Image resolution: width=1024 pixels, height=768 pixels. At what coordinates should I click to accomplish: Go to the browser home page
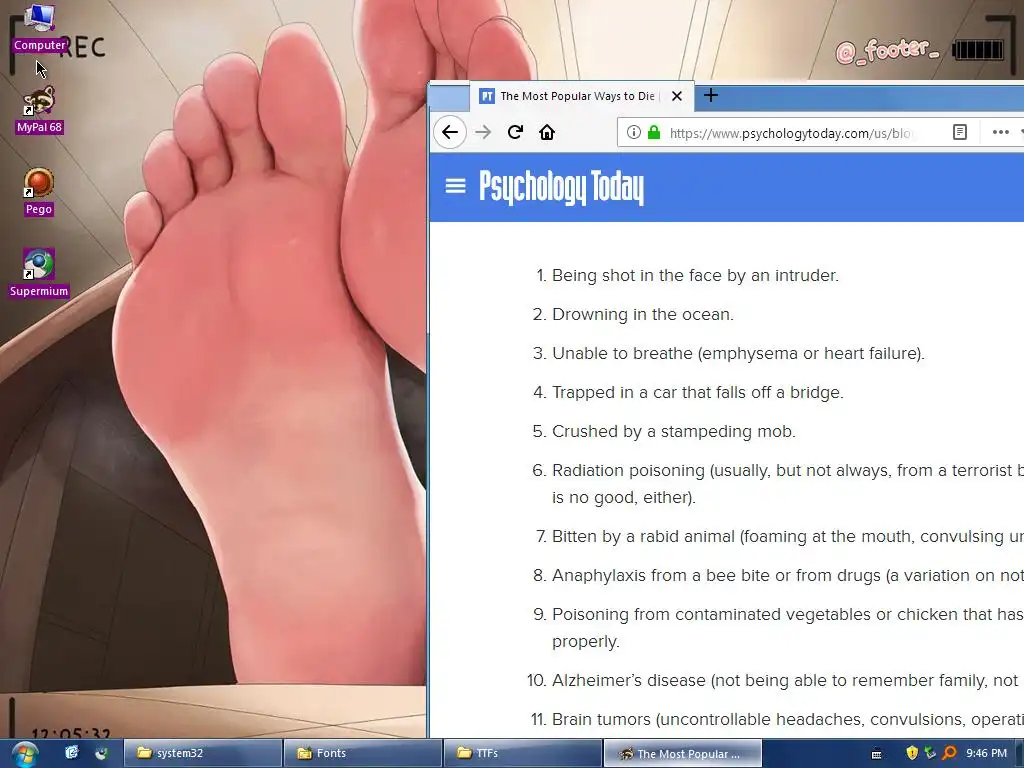pyautogui.click(x=547, y=133)
